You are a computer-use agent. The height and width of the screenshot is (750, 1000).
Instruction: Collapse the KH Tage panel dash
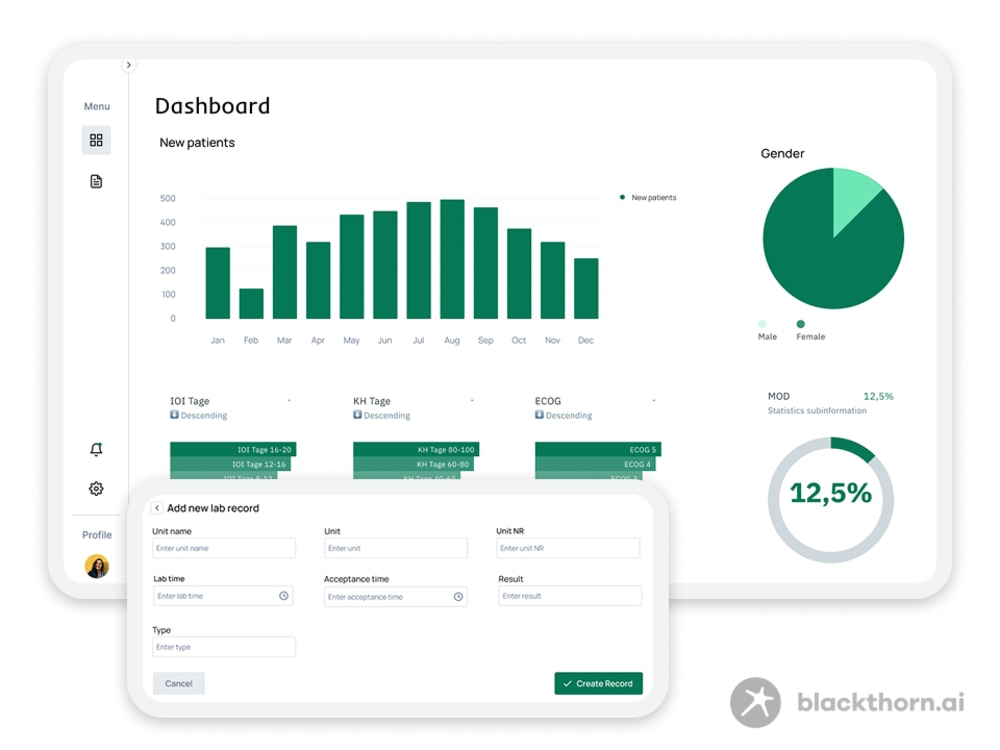pyautogui.click(x=472, y=401)
